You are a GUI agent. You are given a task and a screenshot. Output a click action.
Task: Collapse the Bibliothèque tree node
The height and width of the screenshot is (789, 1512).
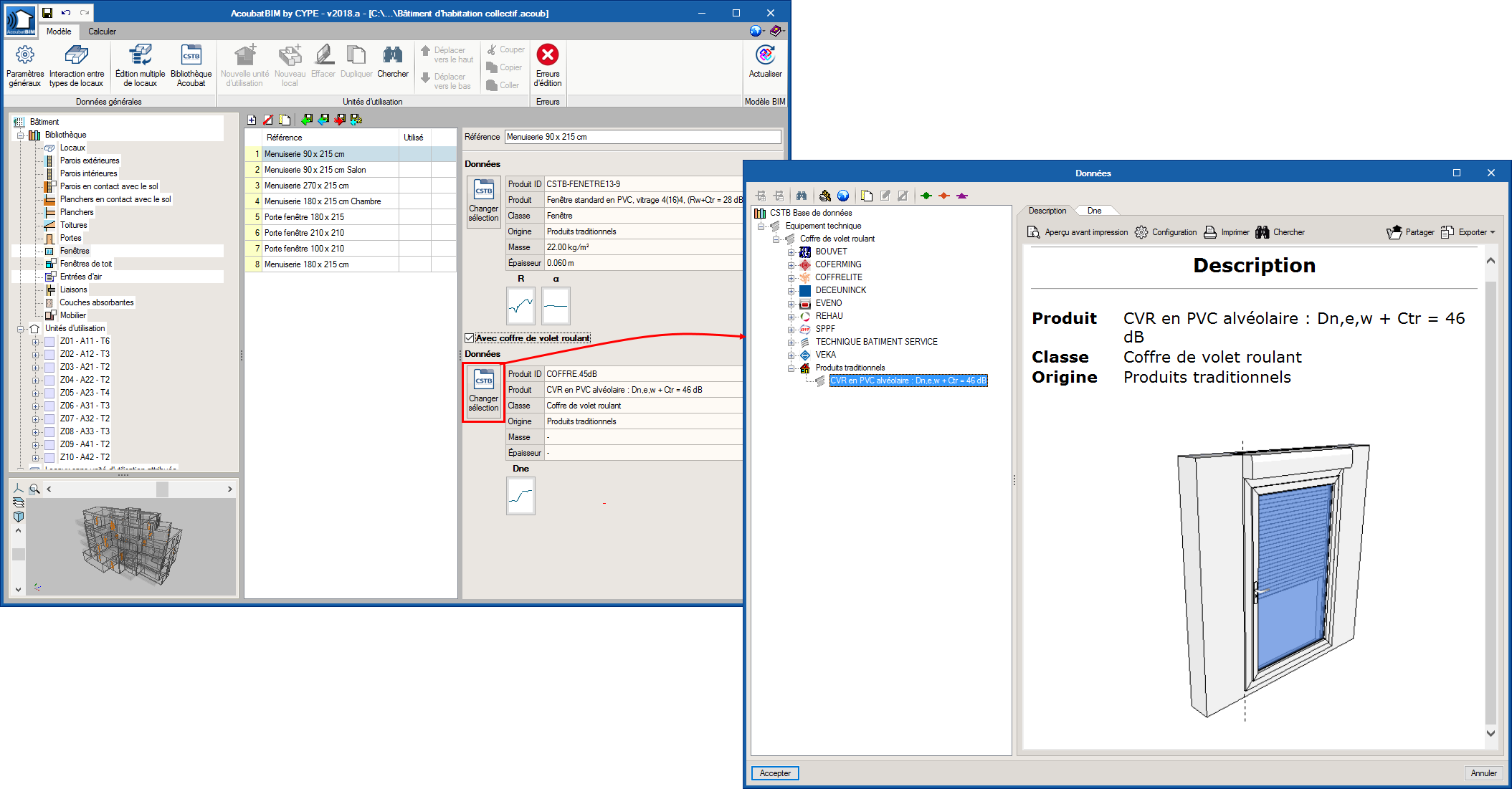[21, 135]
